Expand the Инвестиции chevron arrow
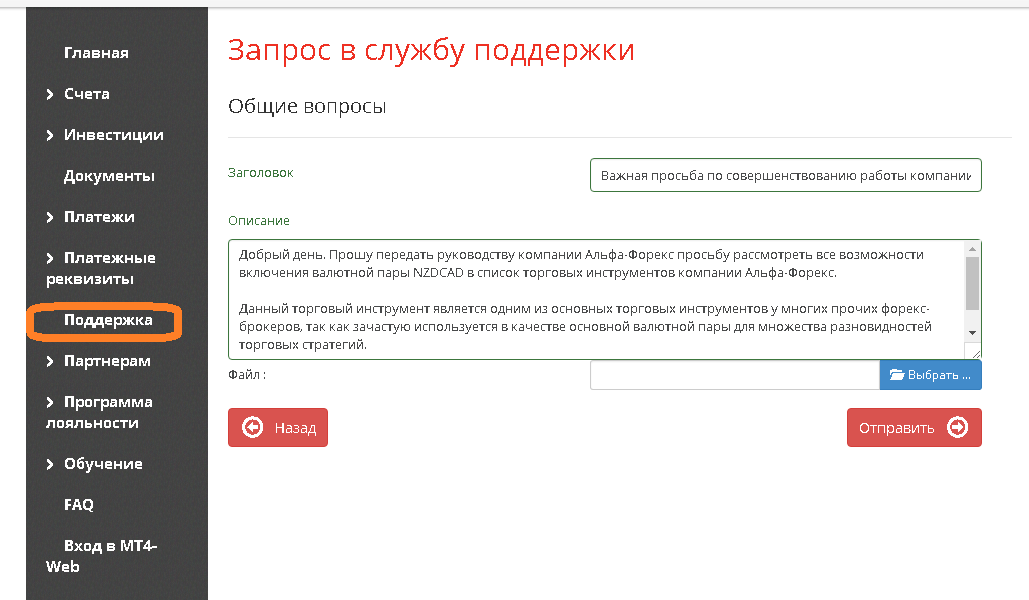 50,135
